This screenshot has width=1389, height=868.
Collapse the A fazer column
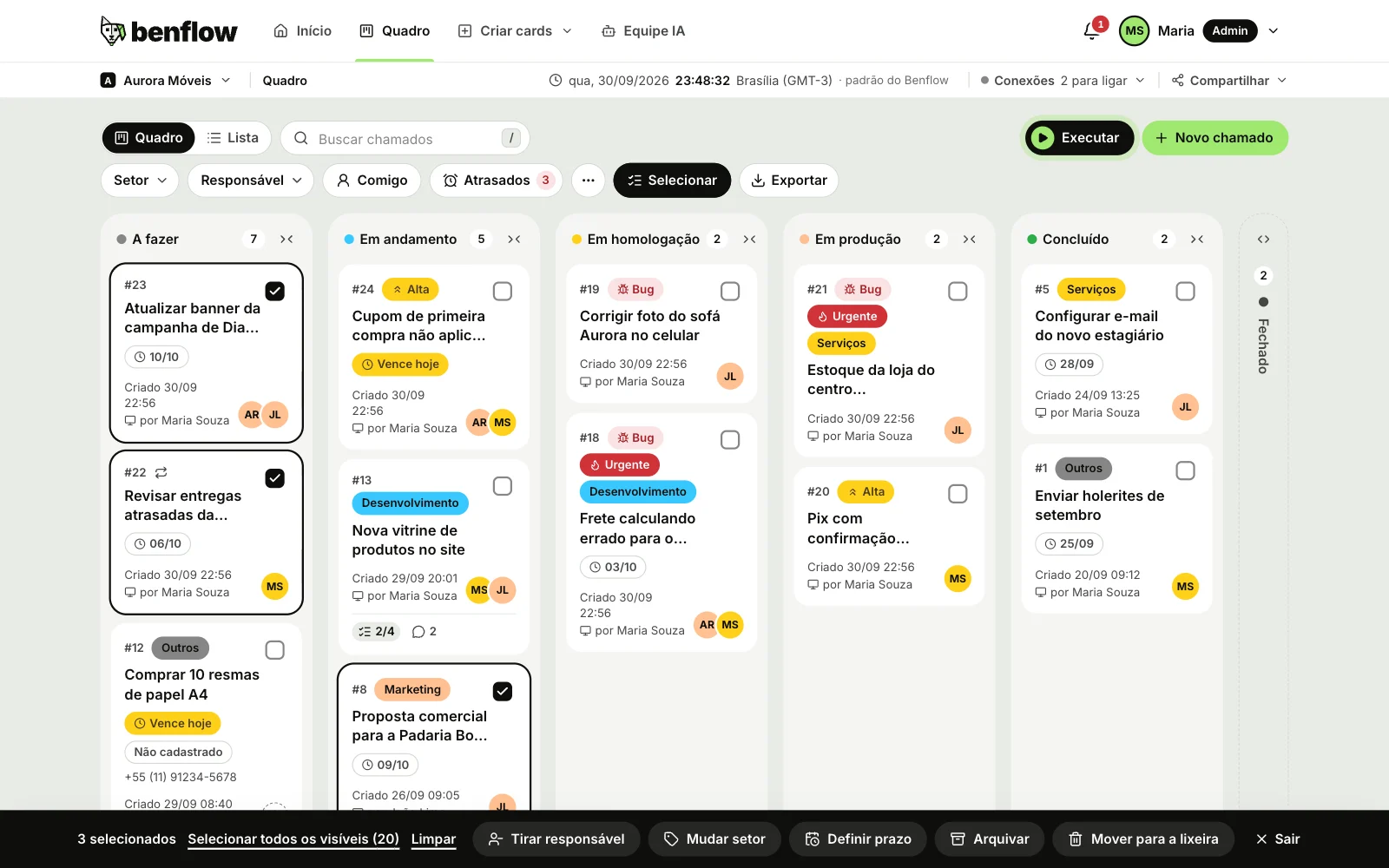(x=286, y=240)
